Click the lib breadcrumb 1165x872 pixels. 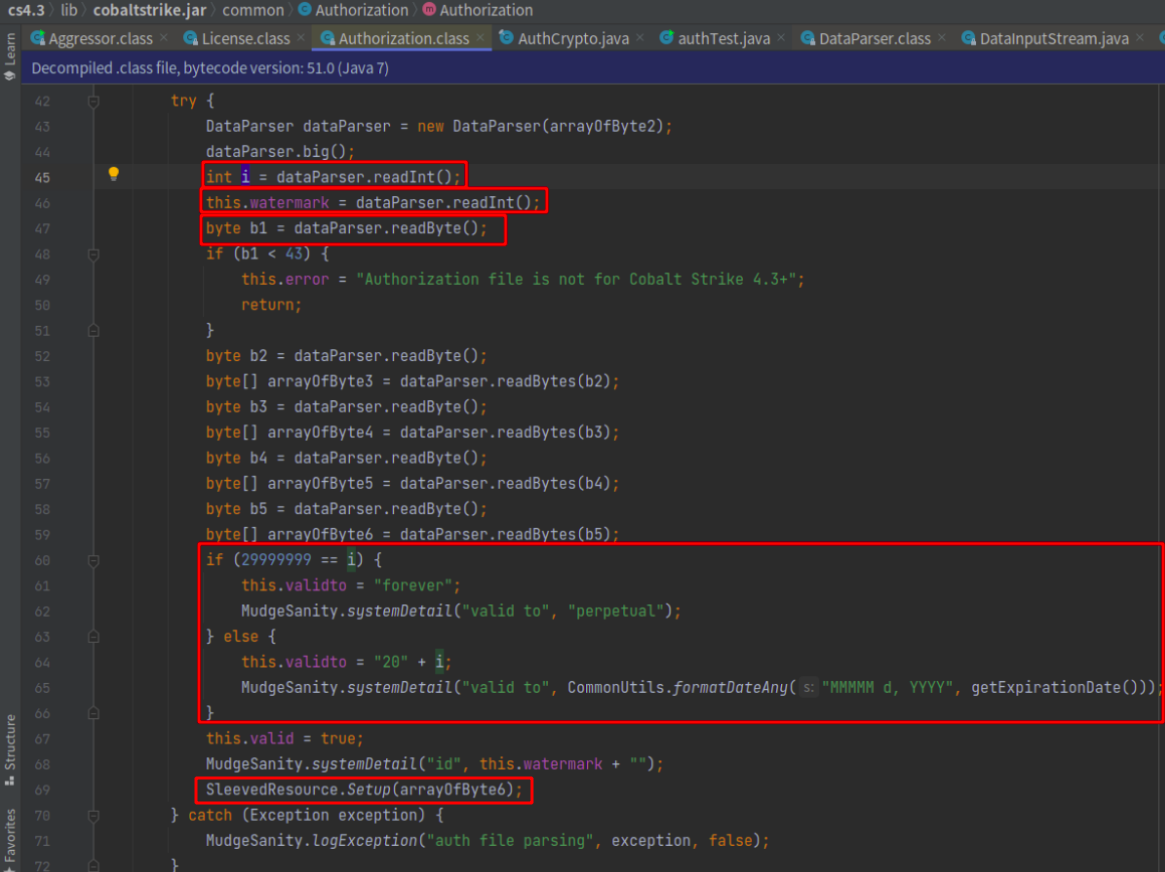click(68, 10)
